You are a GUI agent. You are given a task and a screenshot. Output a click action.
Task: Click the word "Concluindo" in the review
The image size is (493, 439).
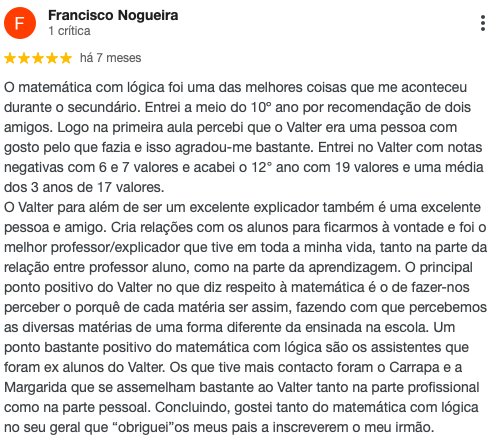192,407
